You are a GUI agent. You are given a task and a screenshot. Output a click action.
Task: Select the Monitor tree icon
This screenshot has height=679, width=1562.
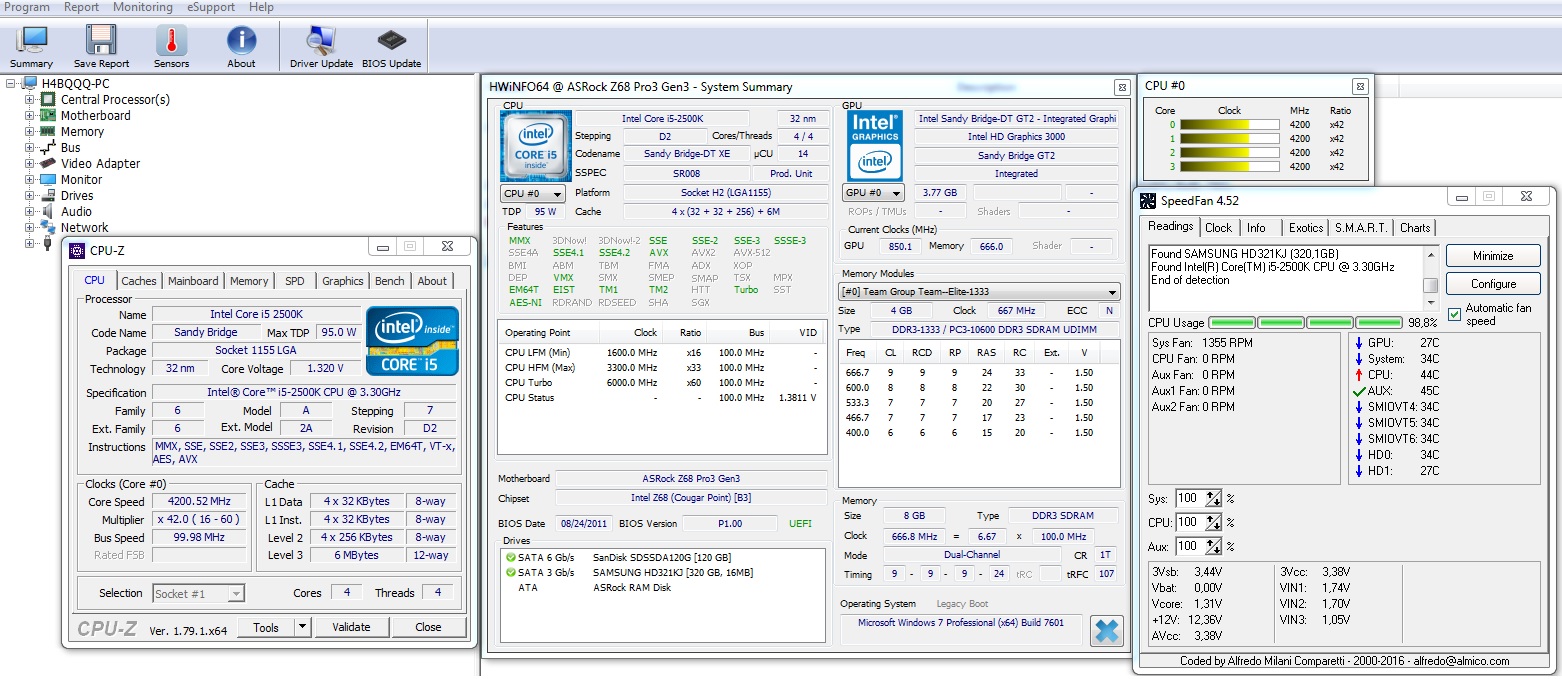[47, 179]
